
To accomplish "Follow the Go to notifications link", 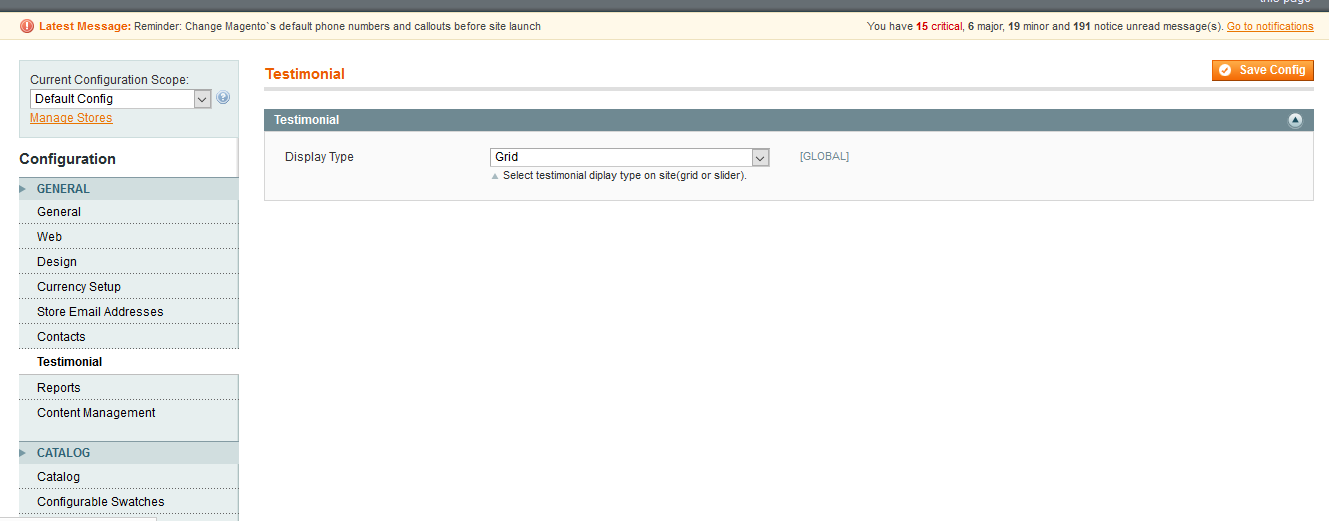I will pos(1270,26).
